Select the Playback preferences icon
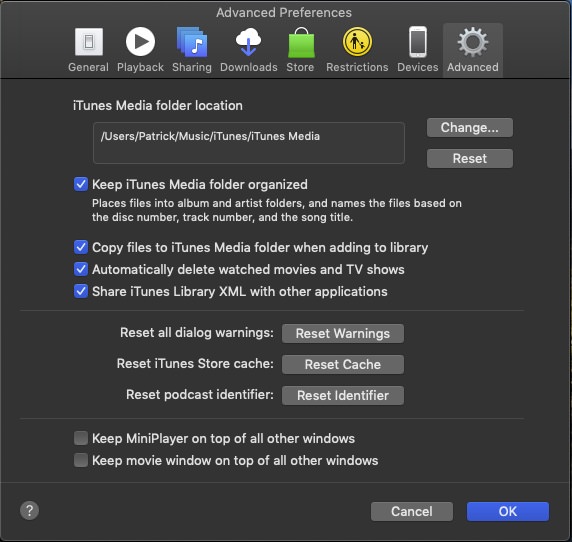Screen dimensions: 572x542 pyautogui.click(x=140, y=42)
